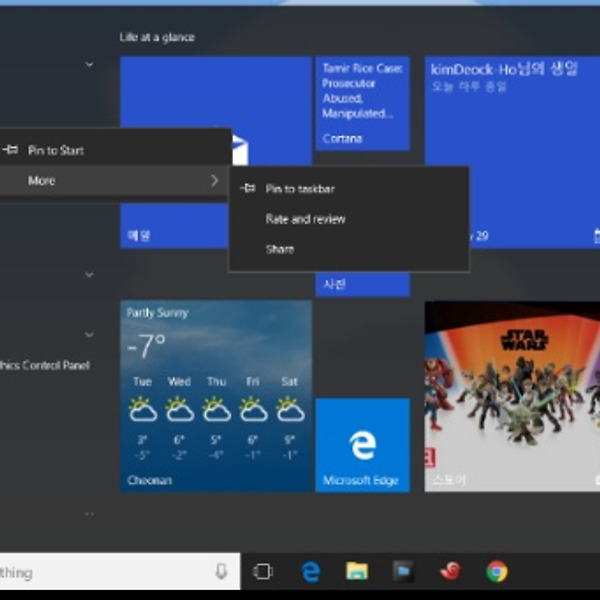Open File Explorer from the taskbar
The width and height of the screenshot is (600, 600).
coord(357,571)
